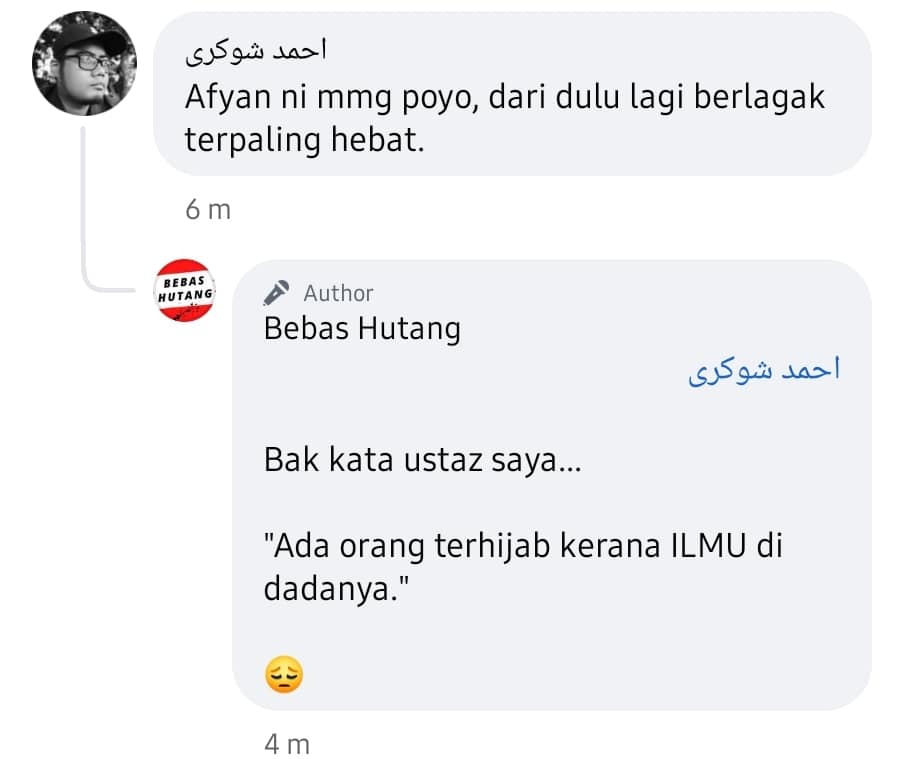Click the word Afyan in the first comment

228,97
